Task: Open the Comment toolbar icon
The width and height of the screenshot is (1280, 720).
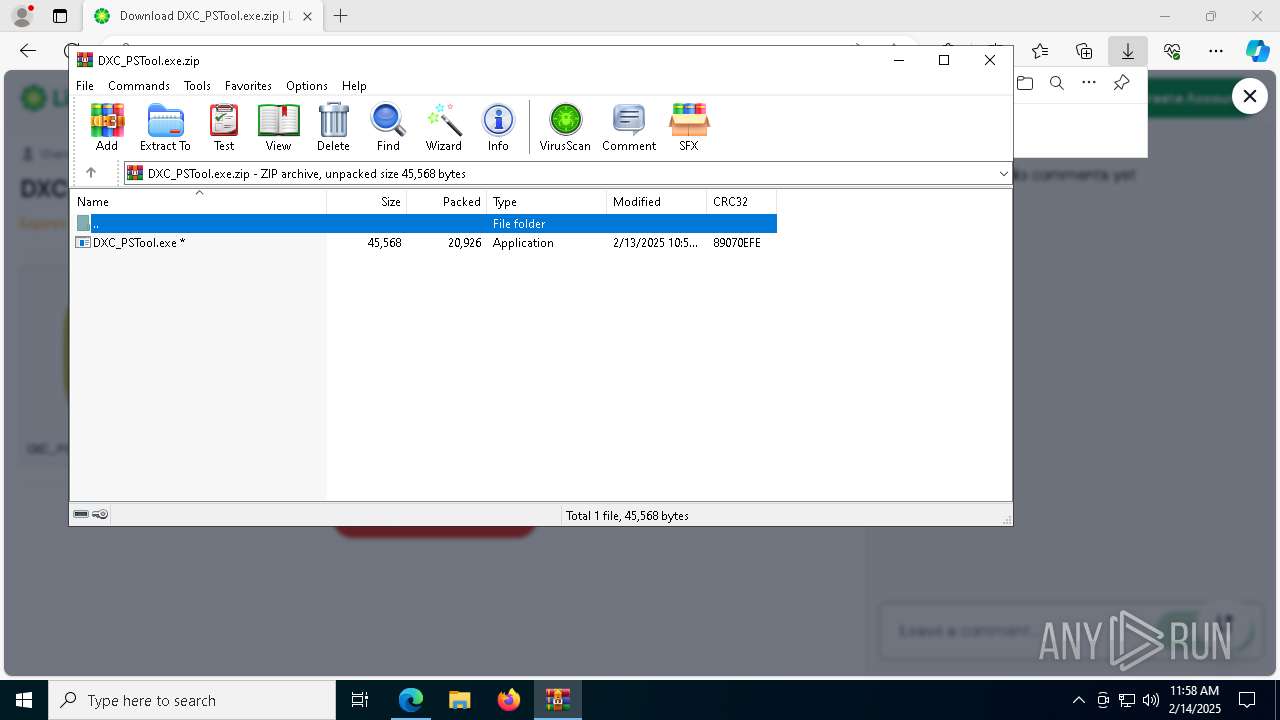Action: pos(629,127)
